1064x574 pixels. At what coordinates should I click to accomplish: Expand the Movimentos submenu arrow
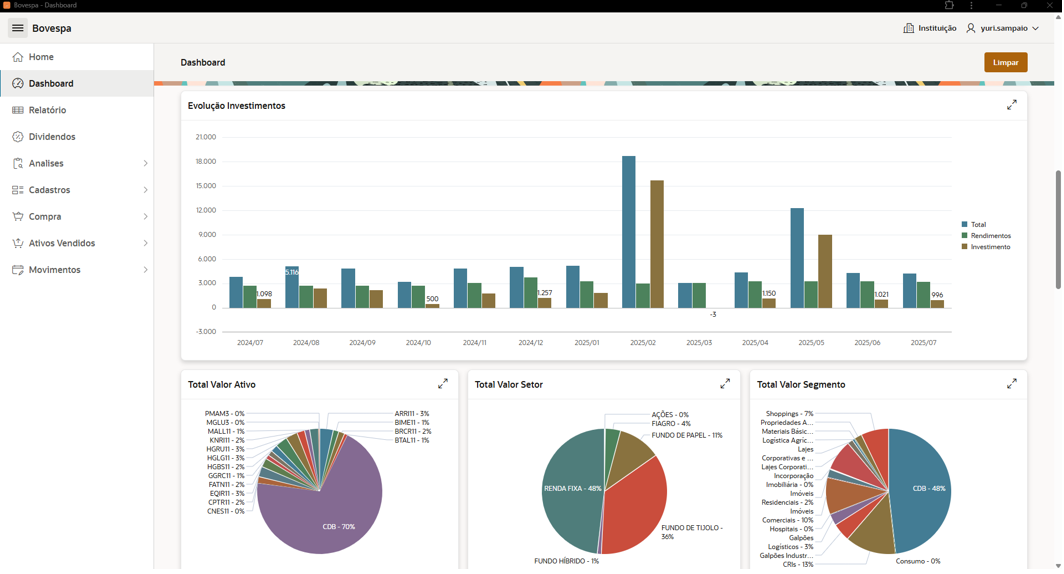tap(145, 269)
